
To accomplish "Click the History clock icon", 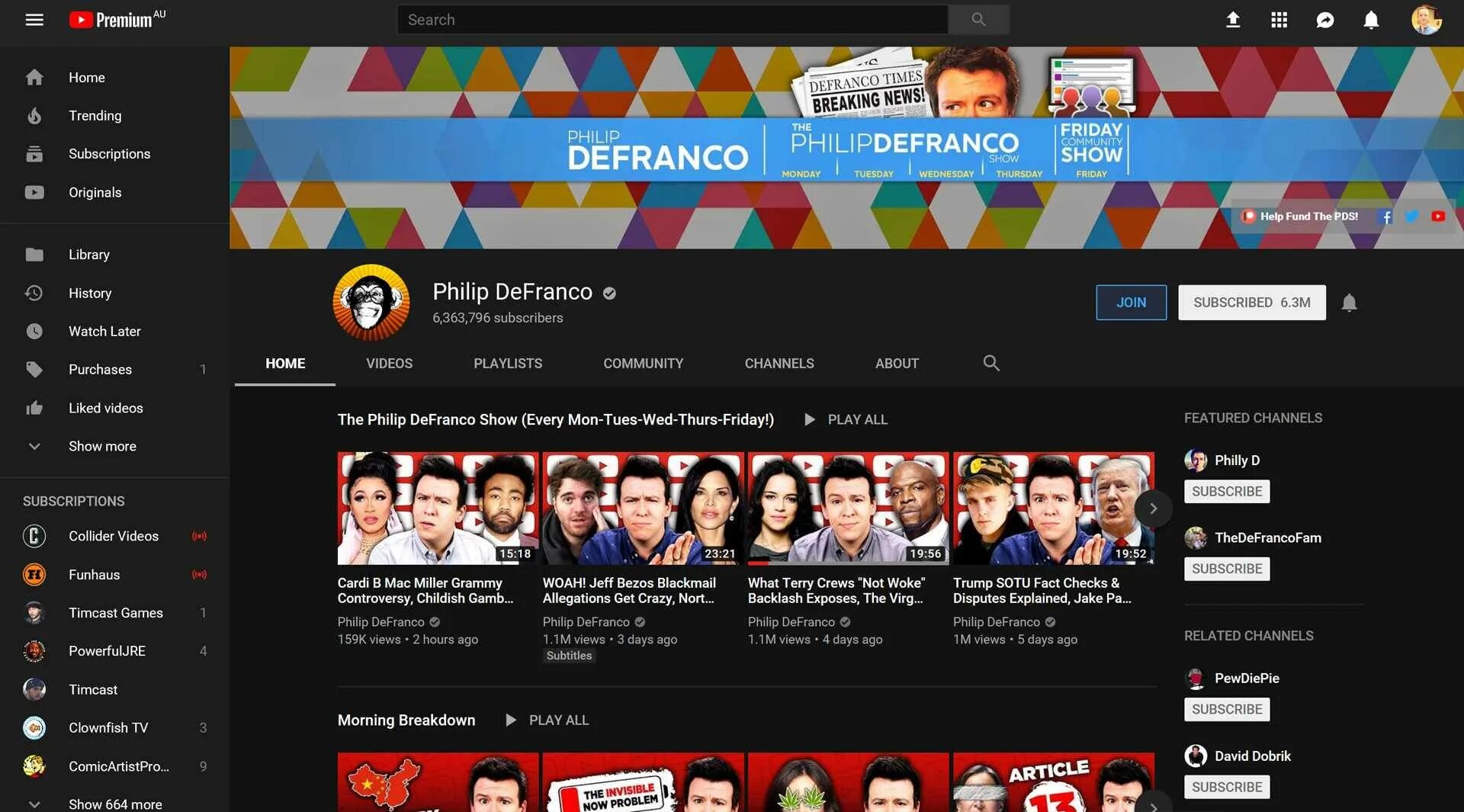I will (34, 293).
